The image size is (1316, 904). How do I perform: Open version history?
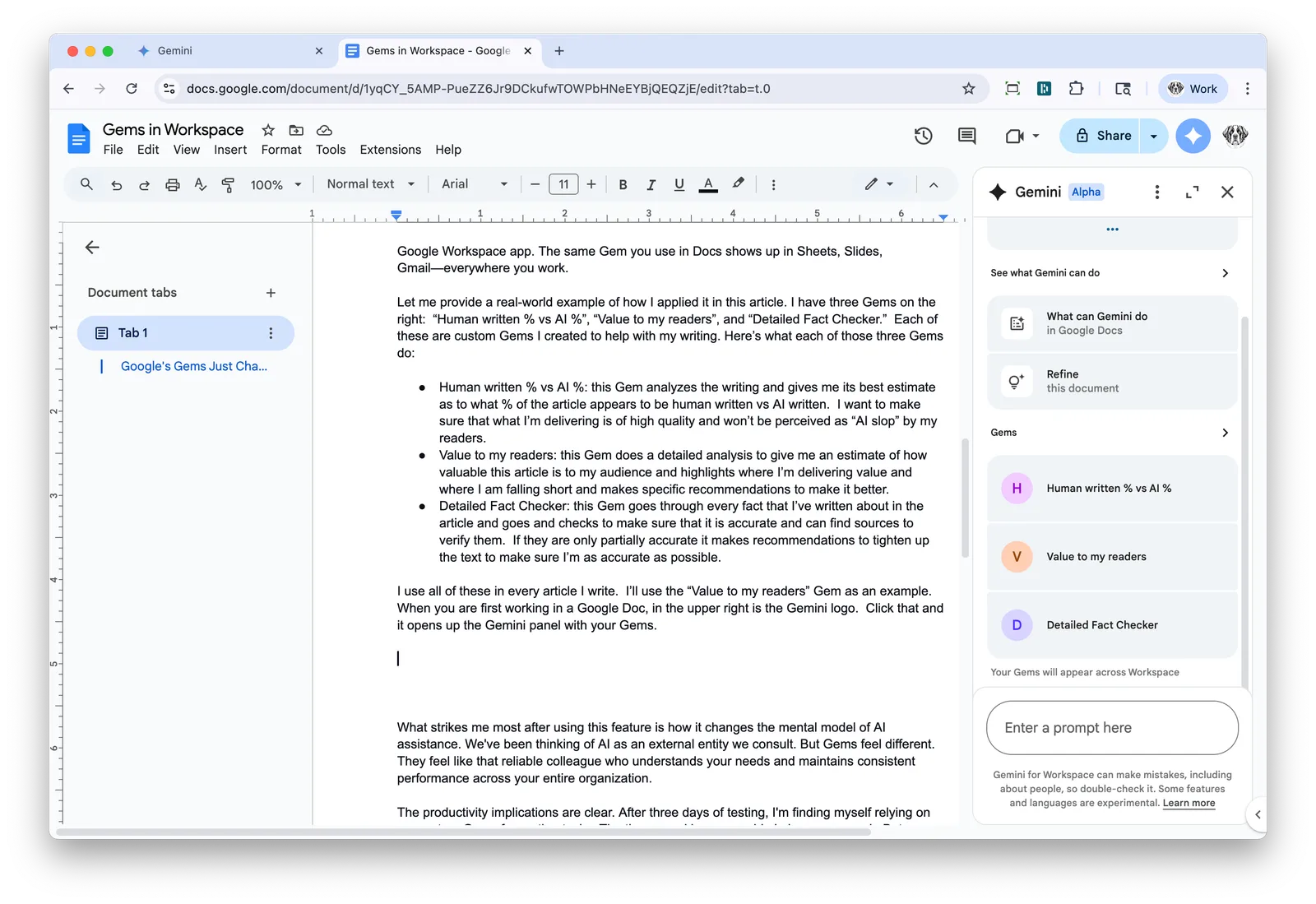[923, 136]
